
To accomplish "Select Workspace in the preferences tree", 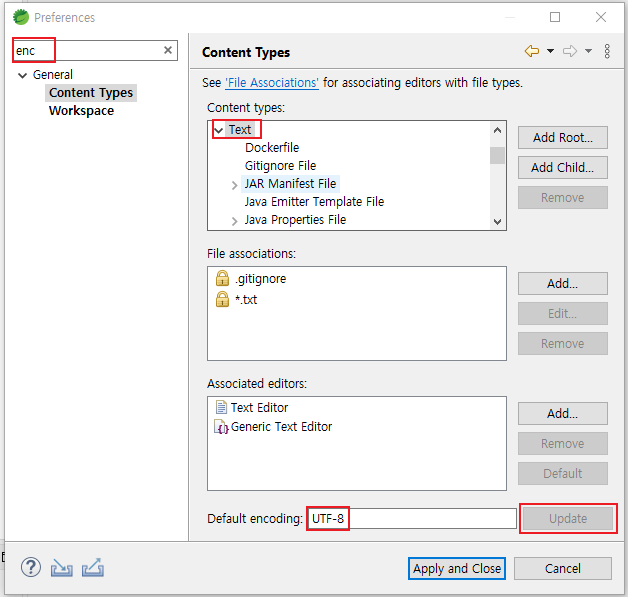I will coord(81,111).
